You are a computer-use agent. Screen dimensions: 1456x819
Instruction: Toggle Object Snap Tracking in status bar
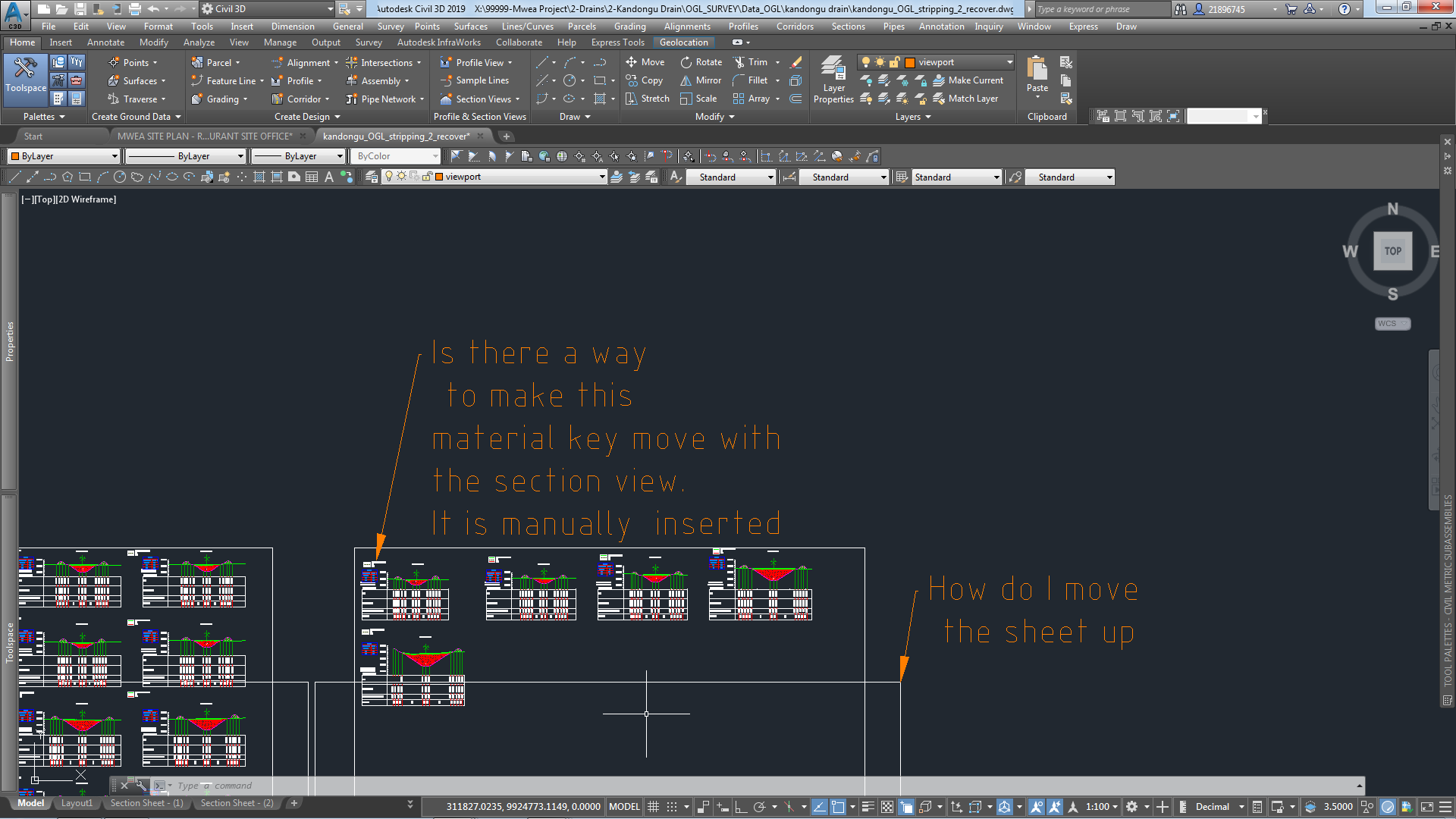[x=820, y=807]
